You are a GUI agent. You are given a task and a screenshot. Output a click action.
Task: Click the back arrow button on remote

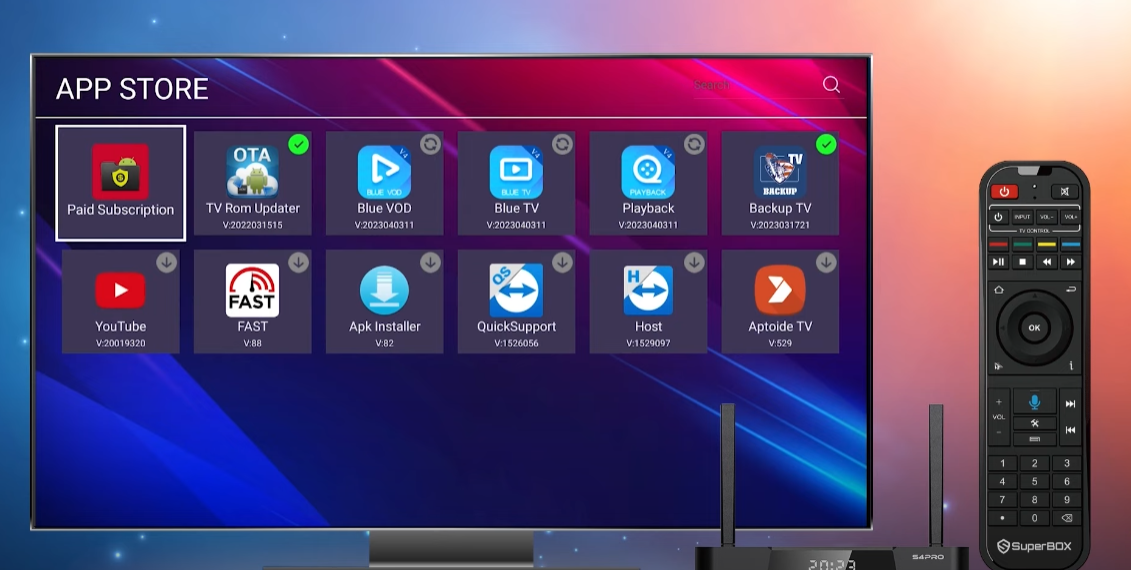tap(1070, 289)
